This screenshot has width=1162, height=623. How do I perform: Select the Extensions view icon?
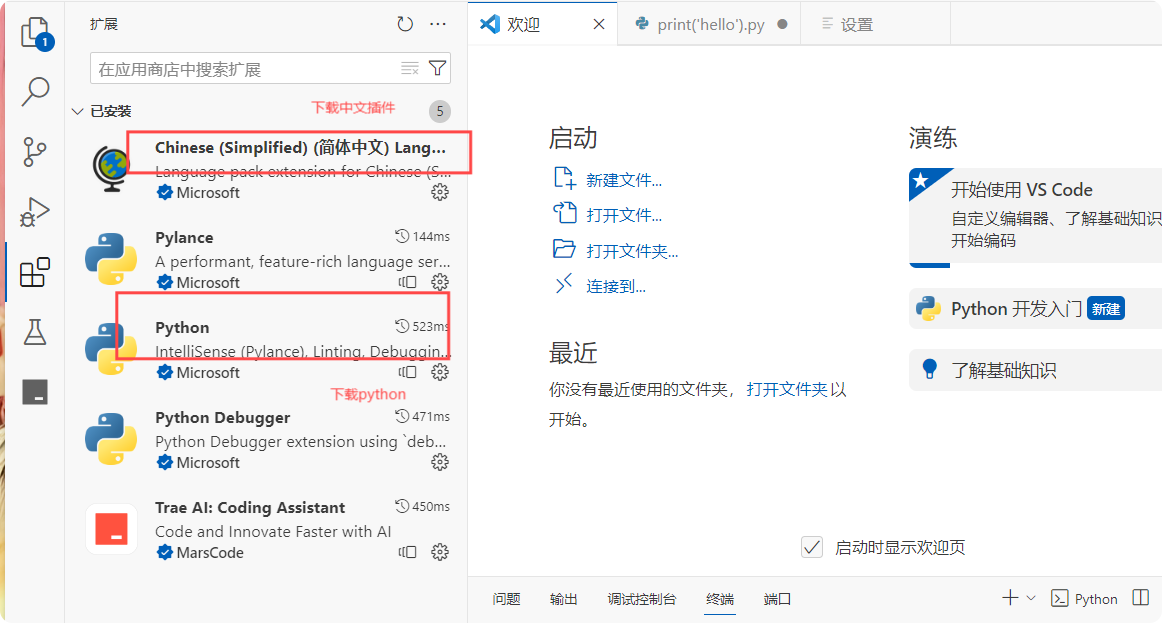pyautogui.click(x=35, y=272)
